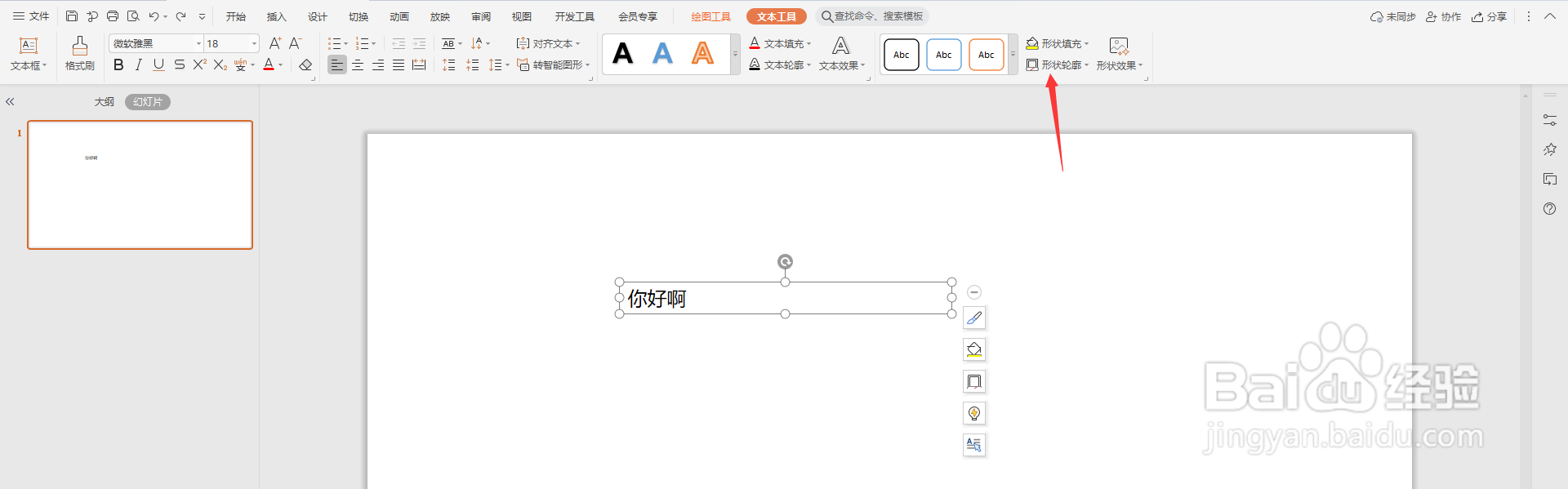Open the Animation (动画) tab
This screenshot has width=1568, height=489.
[x=399, y=16]
